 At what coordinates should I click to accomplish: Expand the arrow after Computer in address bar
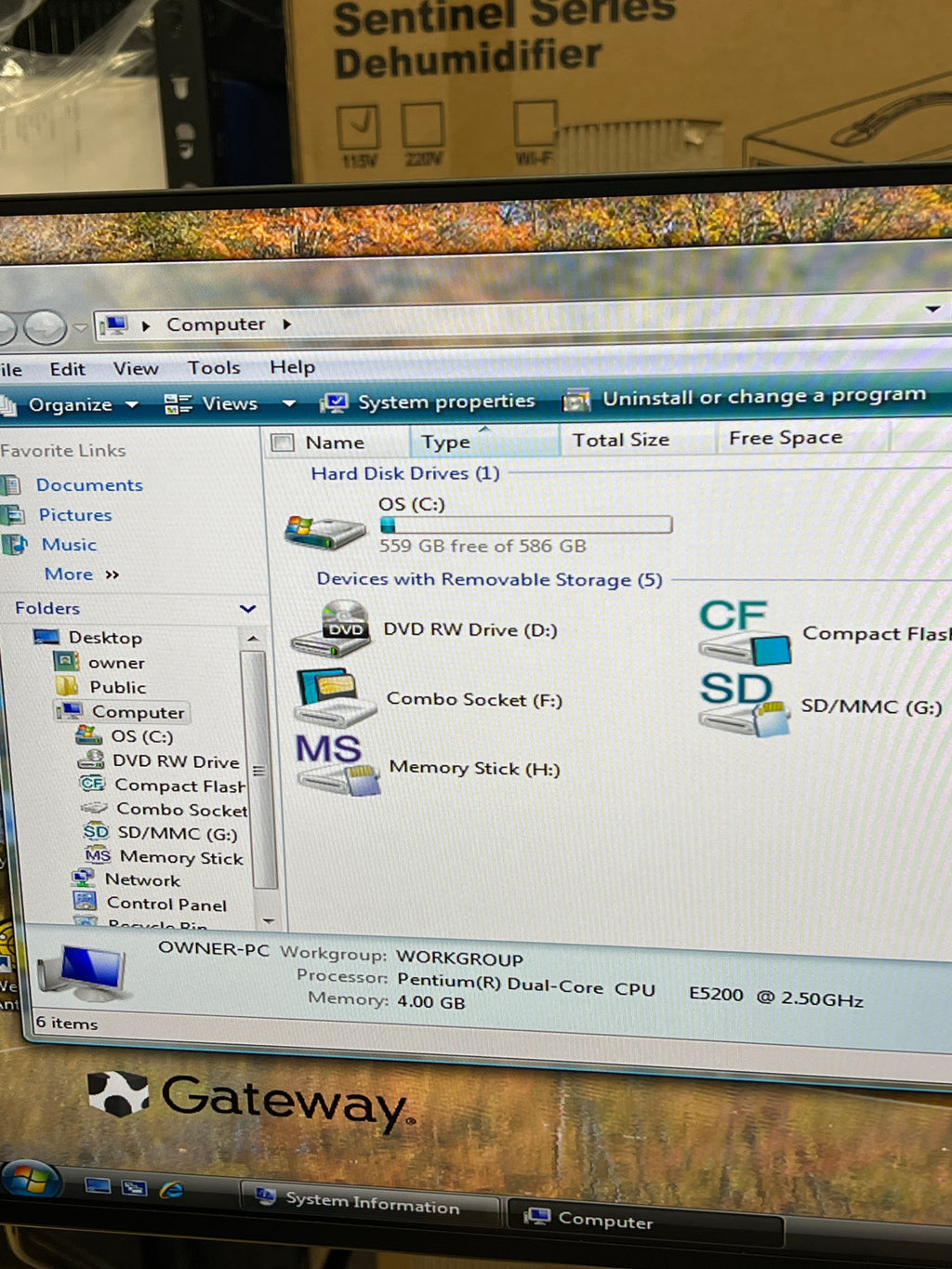tap(287, 324)
